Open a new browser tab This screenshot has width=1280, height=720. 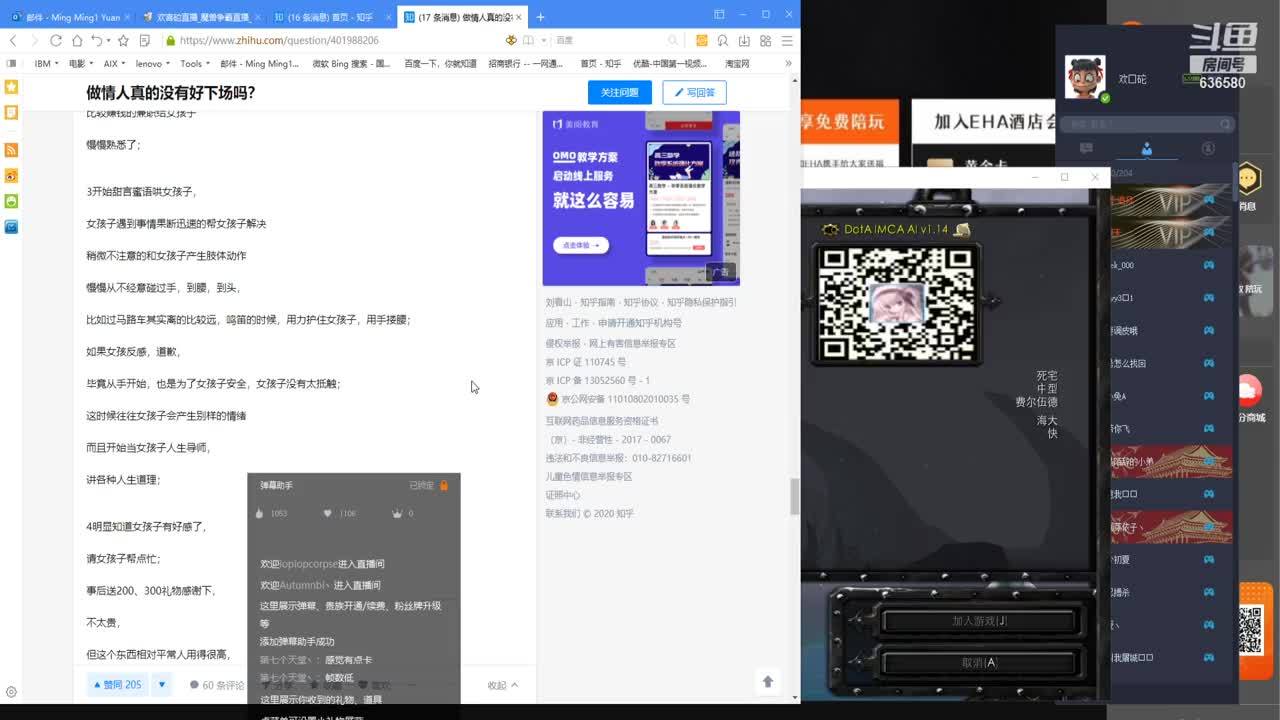[x=540, y=16]
